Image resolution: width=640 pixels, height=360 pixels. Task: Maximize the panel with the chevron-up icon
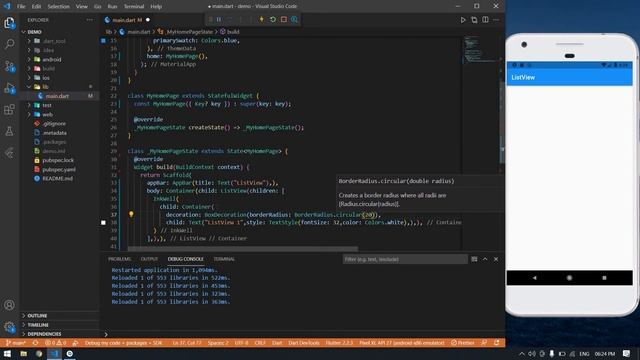pyautogui.click(x=485, y=259)
